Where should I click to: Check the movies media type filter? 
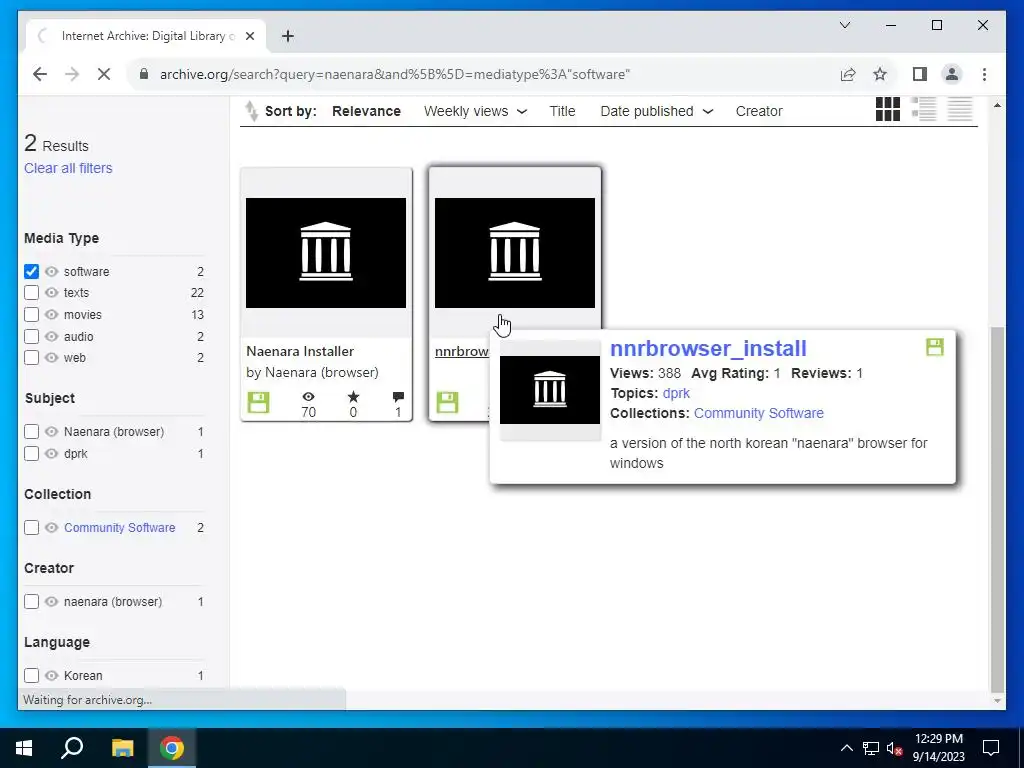(31, 314)
